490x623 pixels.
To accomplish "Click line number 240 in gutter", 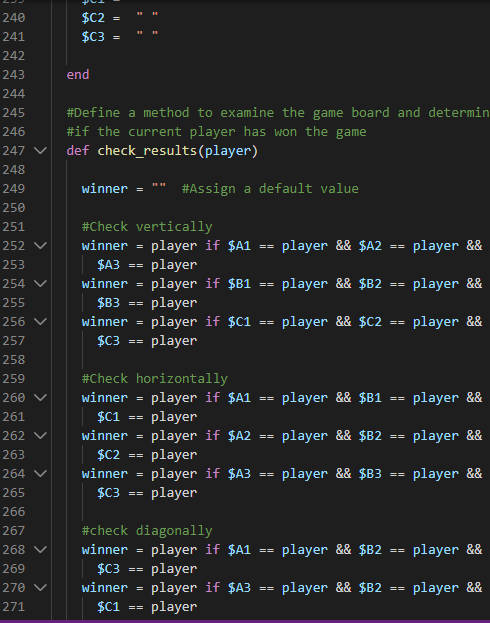I will point(14,17).
